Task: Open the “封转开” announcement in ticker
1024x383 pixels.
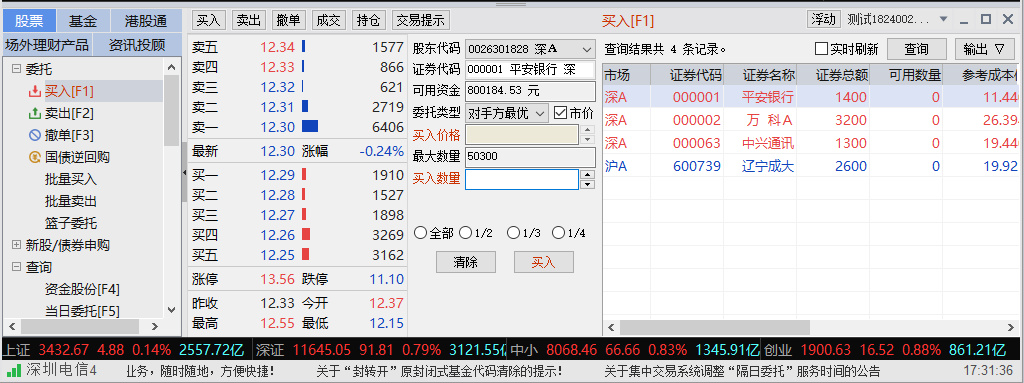Action: coord(439,371)
